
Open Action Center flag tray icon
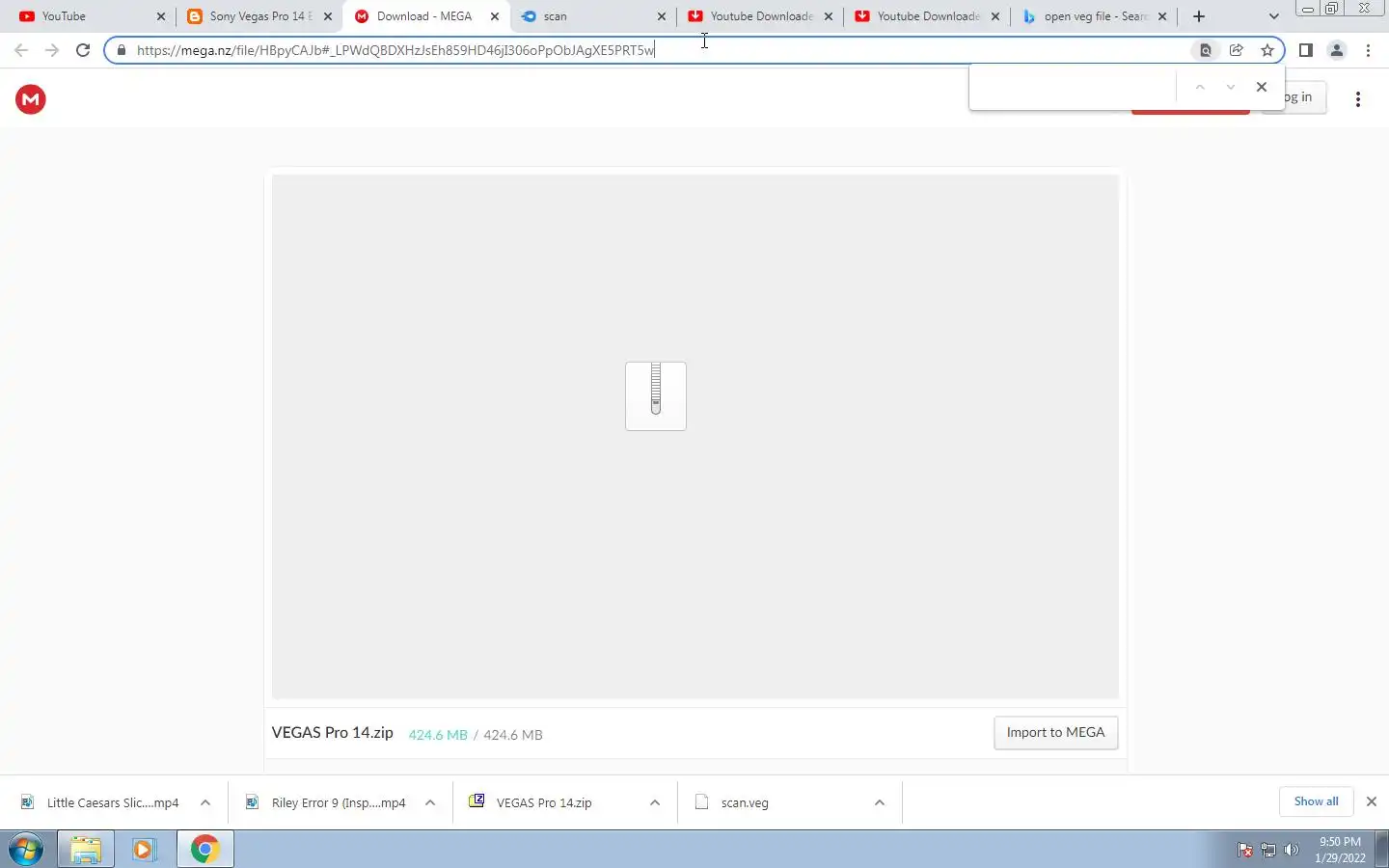coord(1245,850)
